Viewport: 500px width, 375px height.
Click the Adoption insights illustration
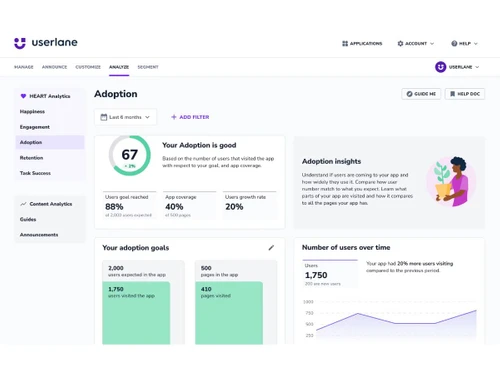(x=452, y=181)
